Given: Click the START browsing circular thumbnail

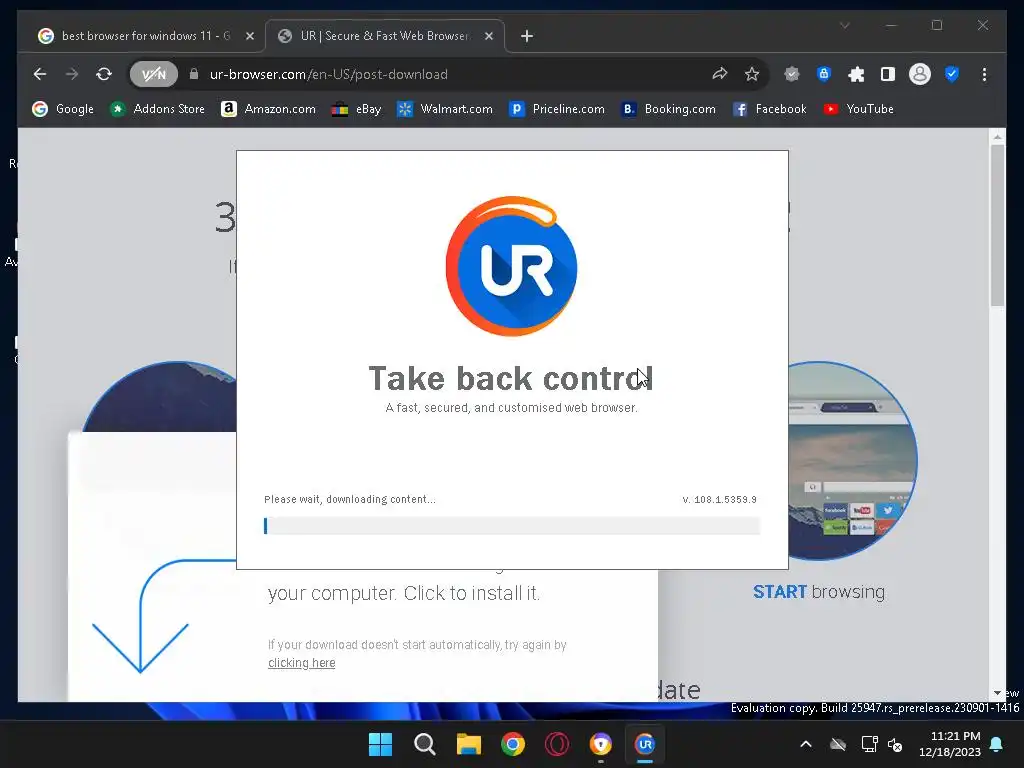Looking at the screenshot, I should click(x=852, y=461).
